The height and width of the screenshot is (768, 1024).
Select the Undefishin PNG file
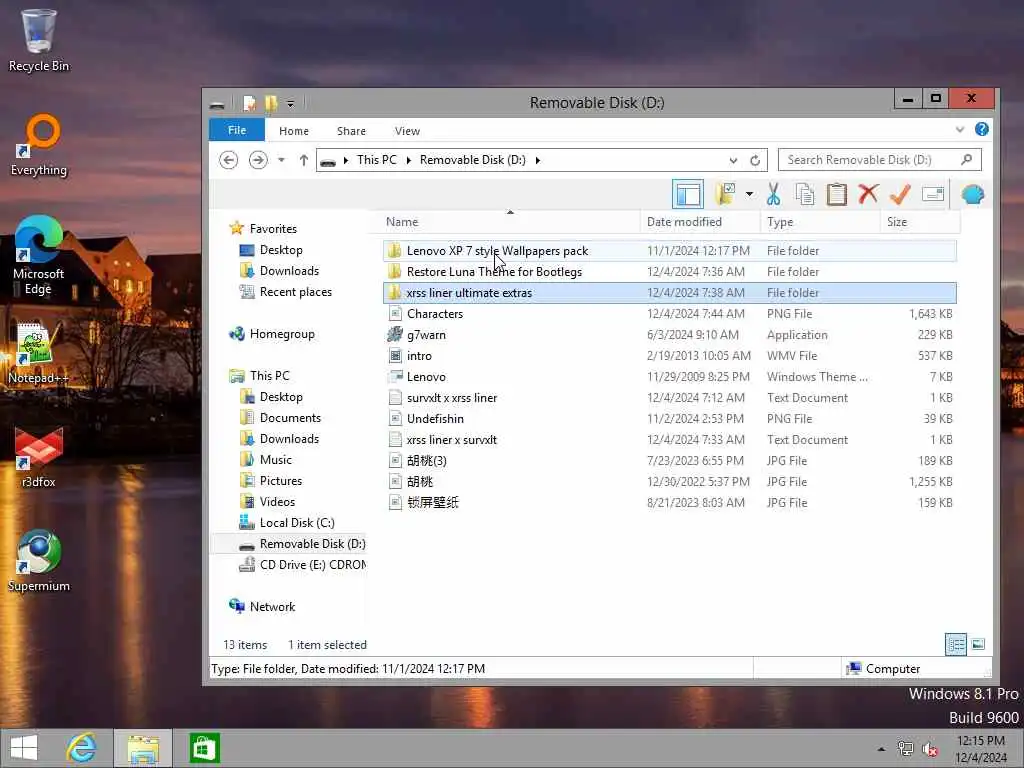[670, 418]
